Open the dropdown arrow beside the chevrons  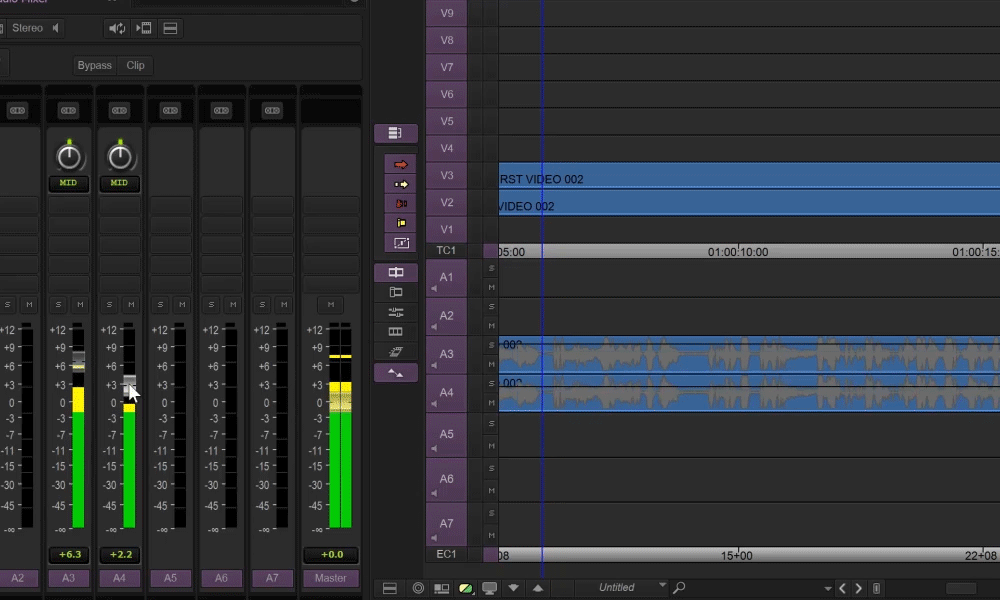(x=827, y=589)
